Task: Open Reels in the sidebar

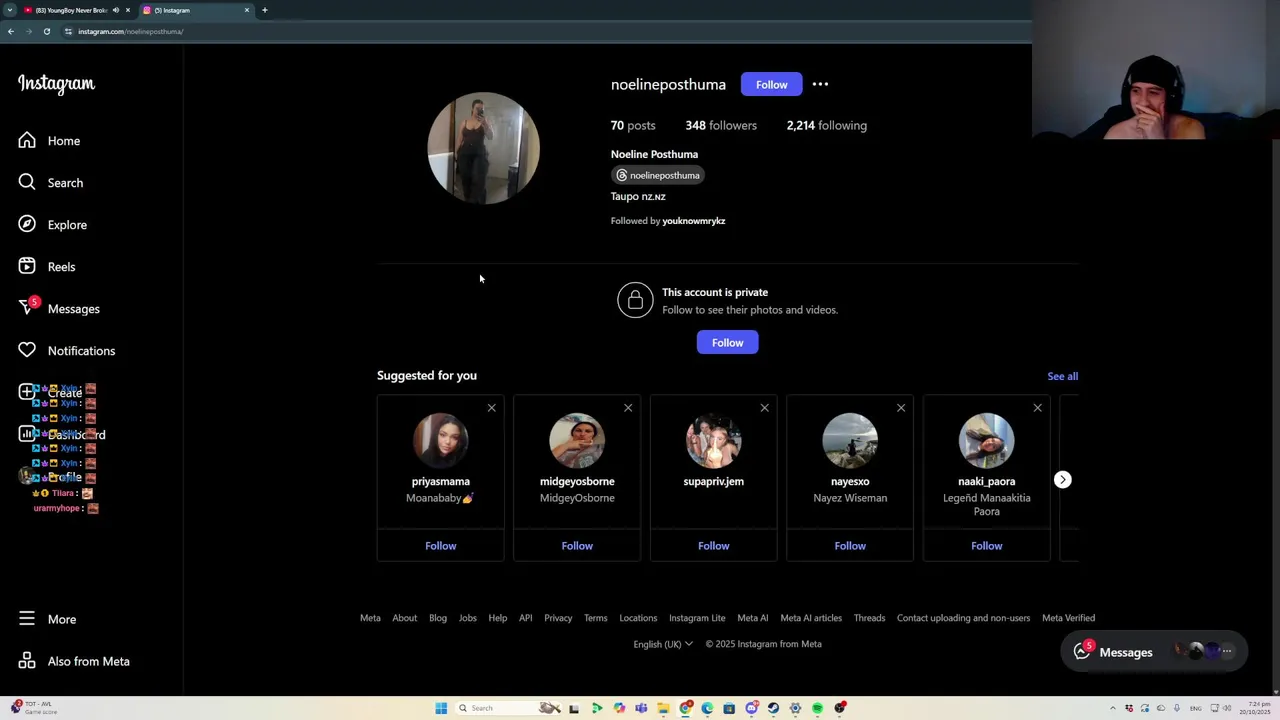Action: 47,267
